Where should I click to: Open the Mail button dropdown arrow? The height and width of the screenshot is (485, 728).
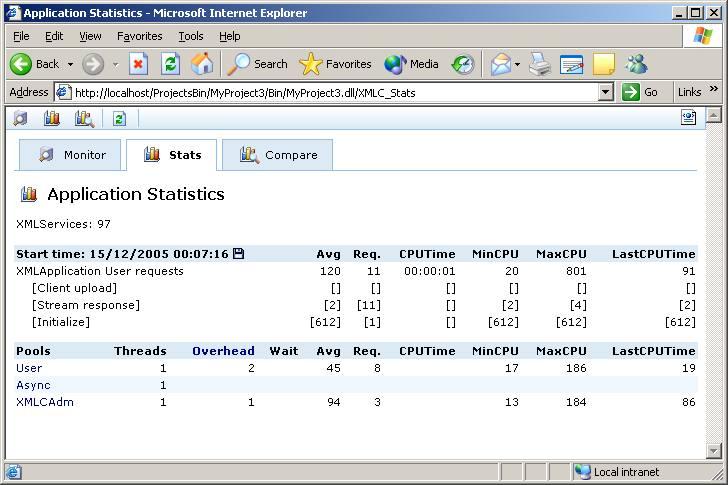(x=517, y=64)
